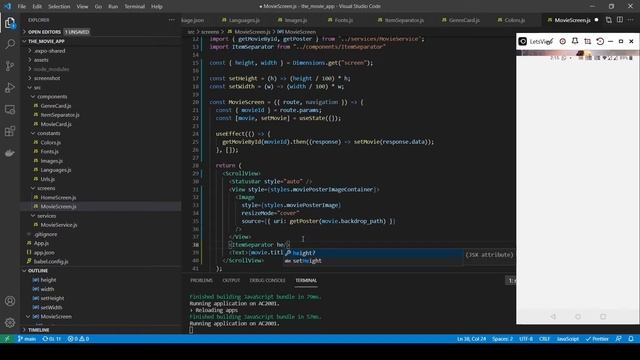This screenshot has height=360, width=640.
Task: Click the Ln 38, Col 24 indicator
Action: click(471, 339)
